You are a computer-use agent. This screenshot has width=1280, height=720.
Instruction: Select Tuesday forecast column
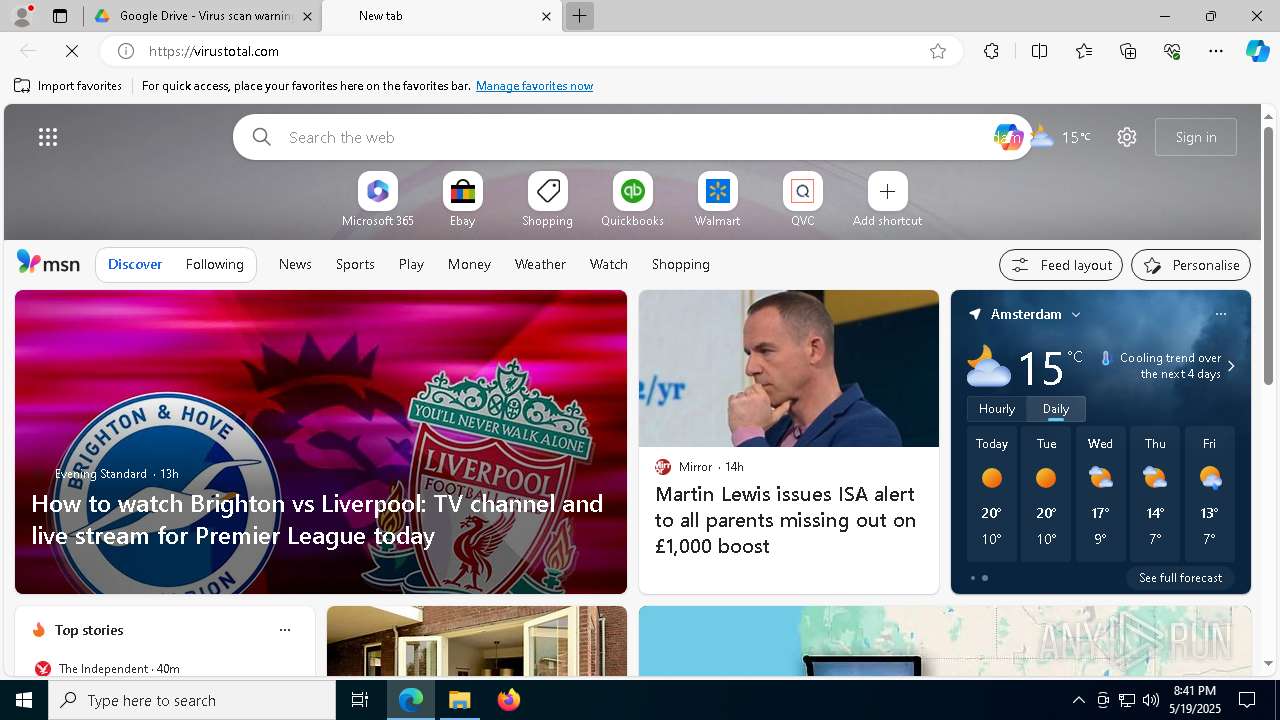pyautogui.click(x=1046, y=494)
